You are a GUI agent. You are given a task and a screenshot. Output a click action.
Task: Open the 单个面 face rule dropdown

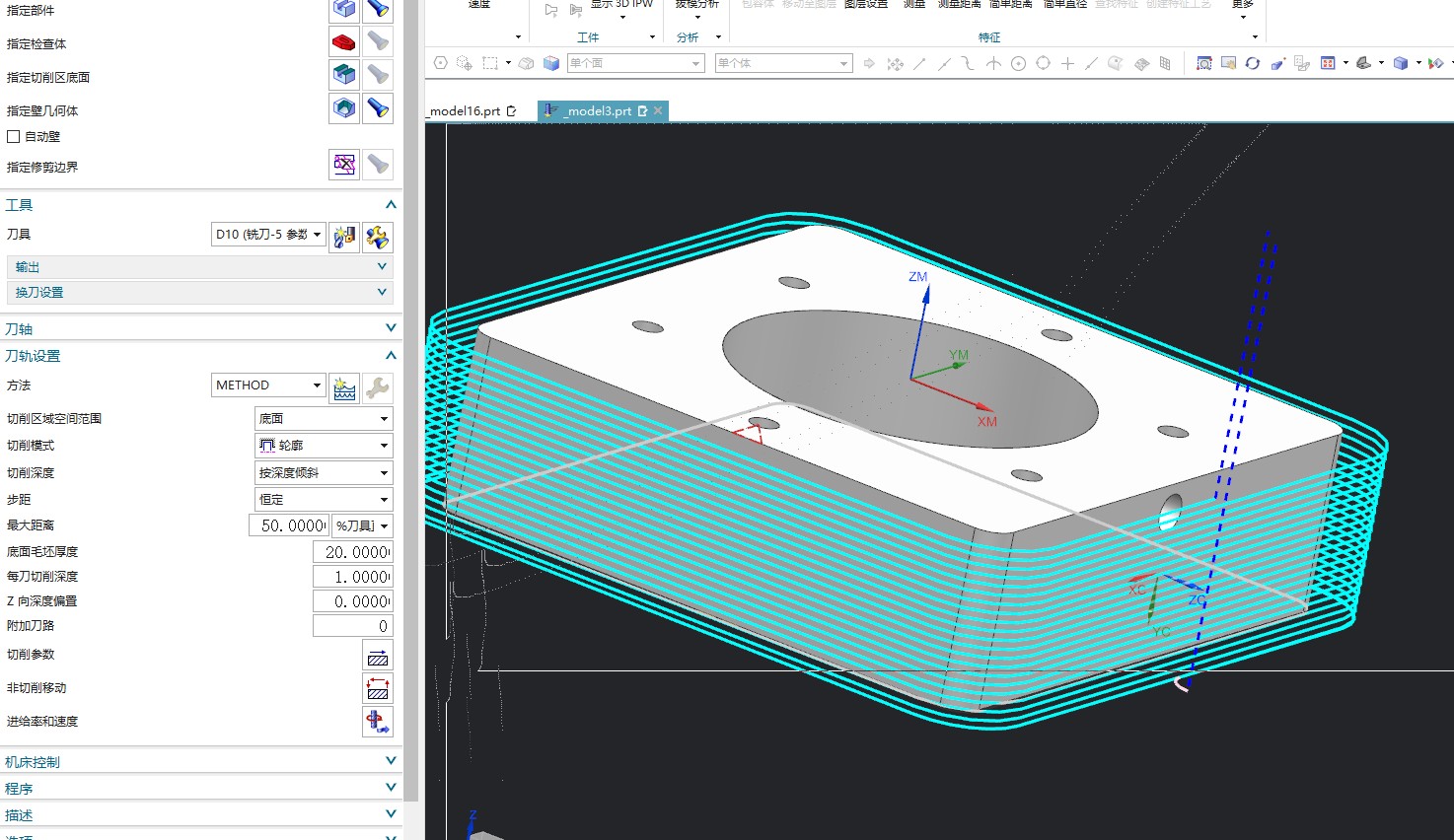(x=635, y=63)
